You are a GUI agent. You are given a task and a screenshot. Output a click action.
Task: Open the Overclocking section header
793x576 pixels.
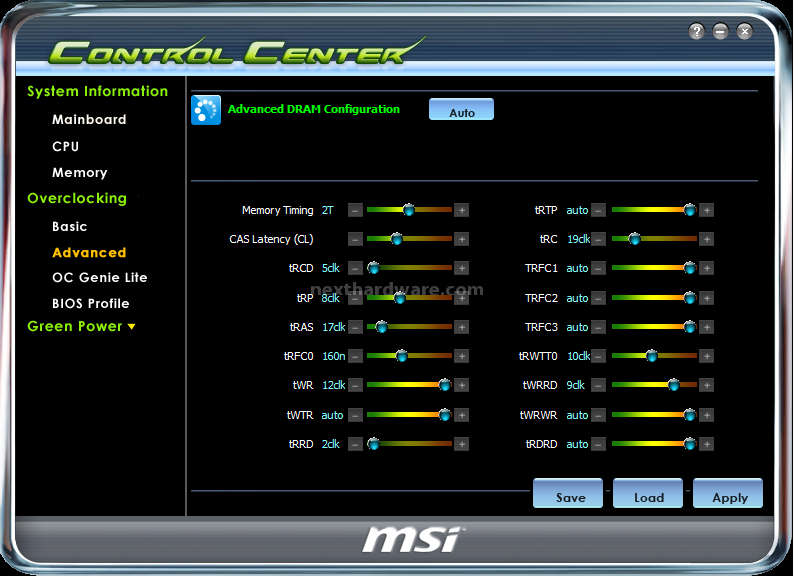point(77,198)
